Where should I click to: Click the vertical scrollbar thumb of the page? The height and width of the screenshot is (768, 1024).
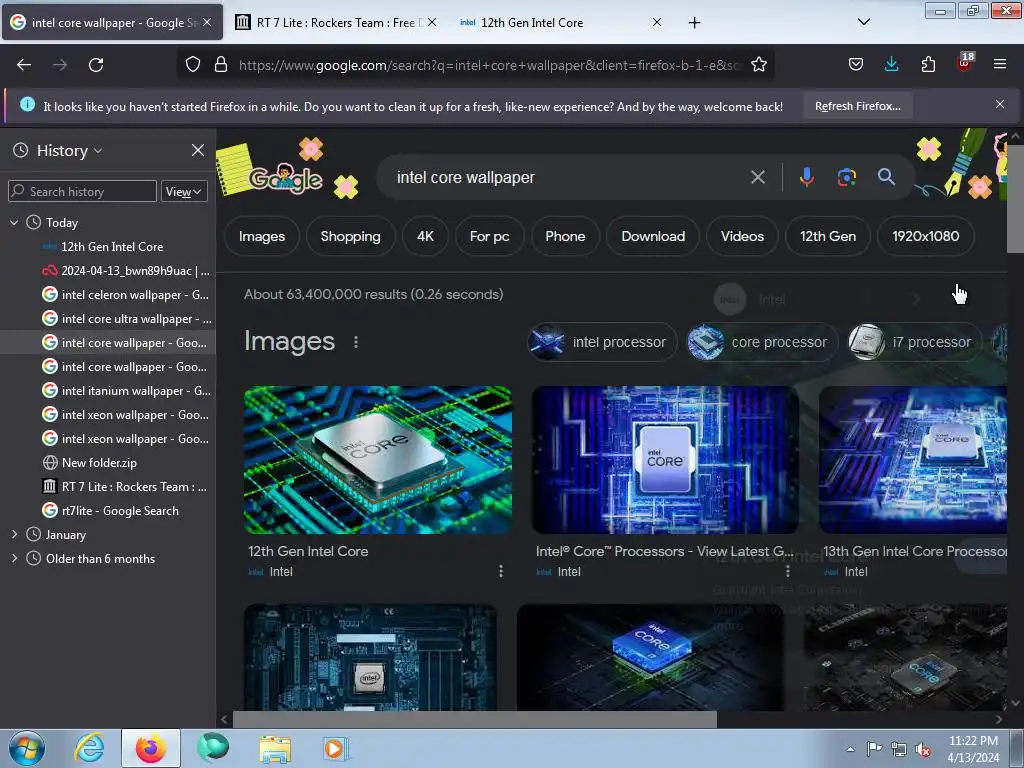click(1015, 199)
